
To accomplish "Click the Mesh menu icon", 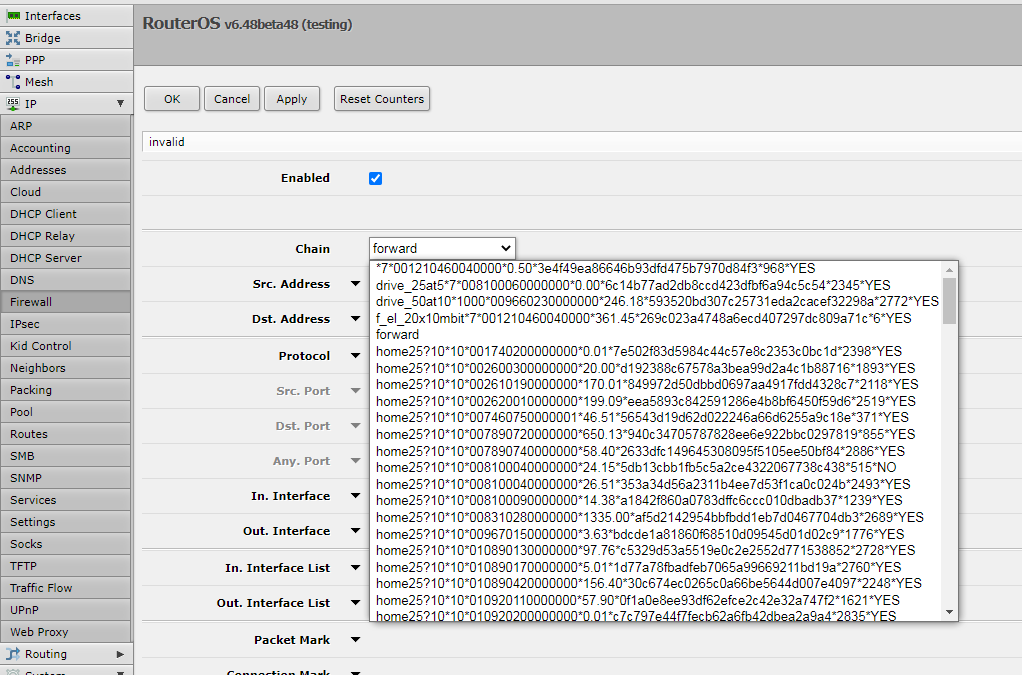I will [13, 82].
